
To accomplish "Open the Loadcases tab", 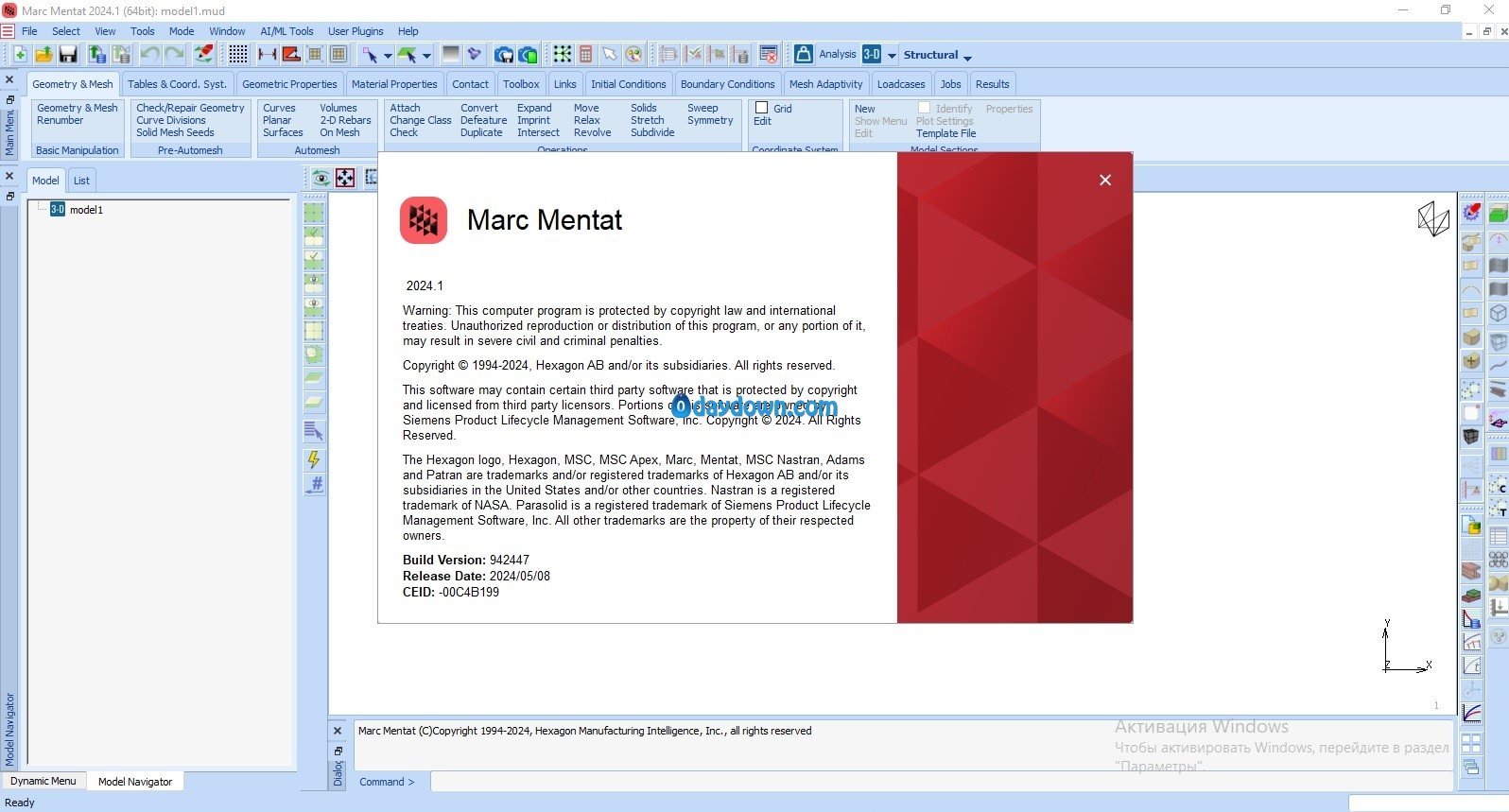I will click(901, 84).
